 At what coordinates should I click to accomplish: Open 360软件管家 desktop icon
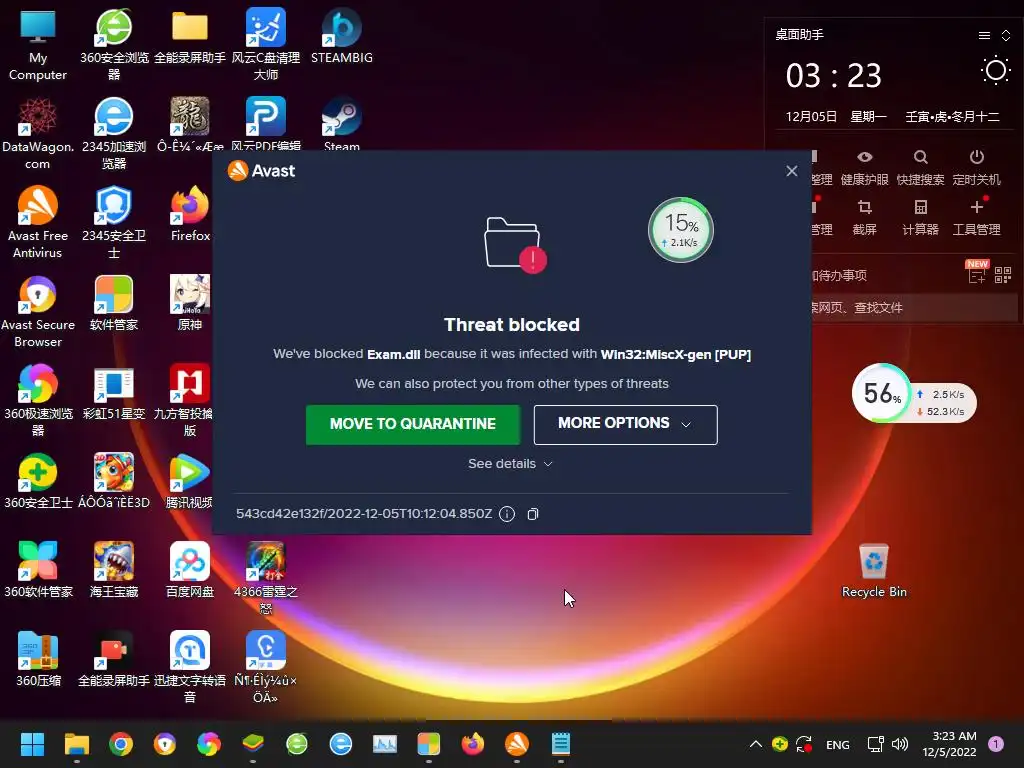point(38,569)
